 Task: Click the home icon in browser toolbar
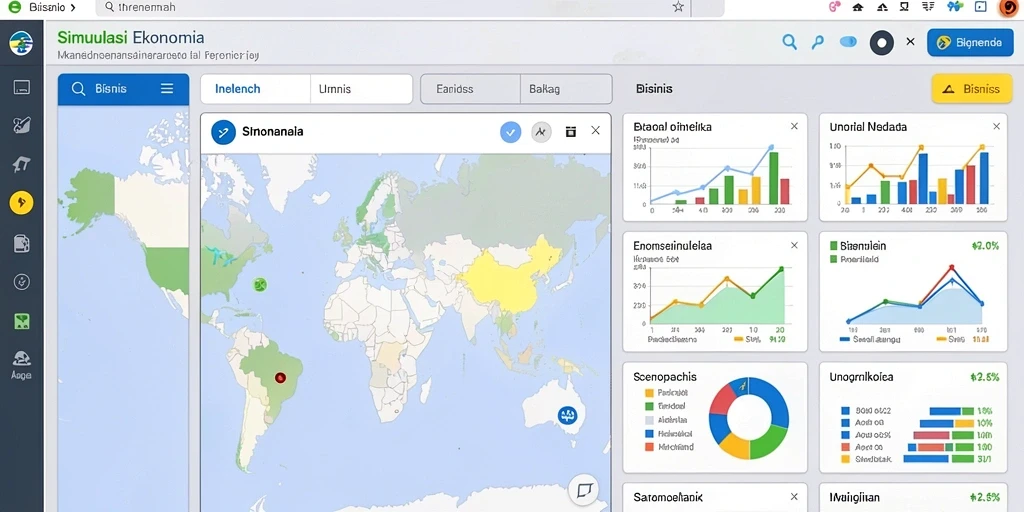(858, 7)
